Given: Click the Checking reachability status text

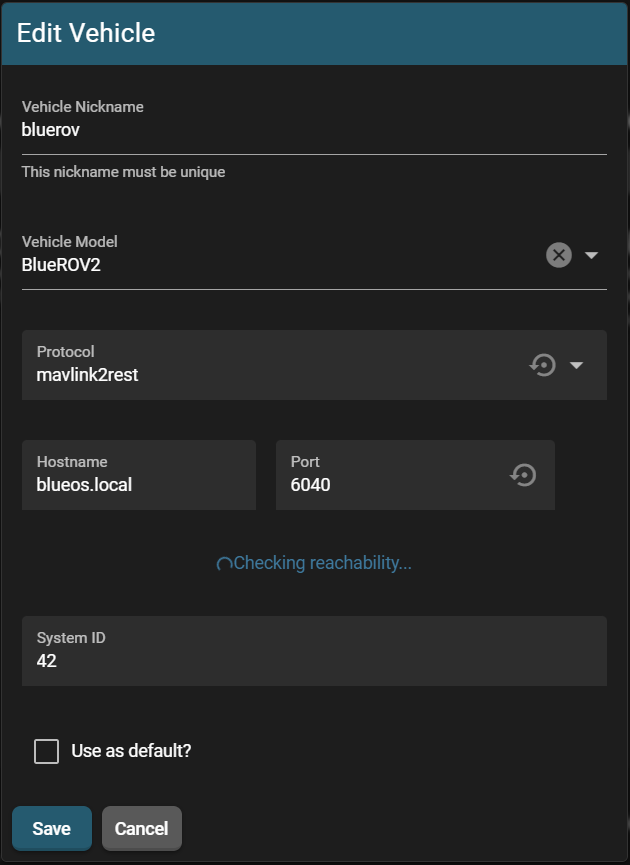Looking at the screenshot, I should click(x=322, y=563).
